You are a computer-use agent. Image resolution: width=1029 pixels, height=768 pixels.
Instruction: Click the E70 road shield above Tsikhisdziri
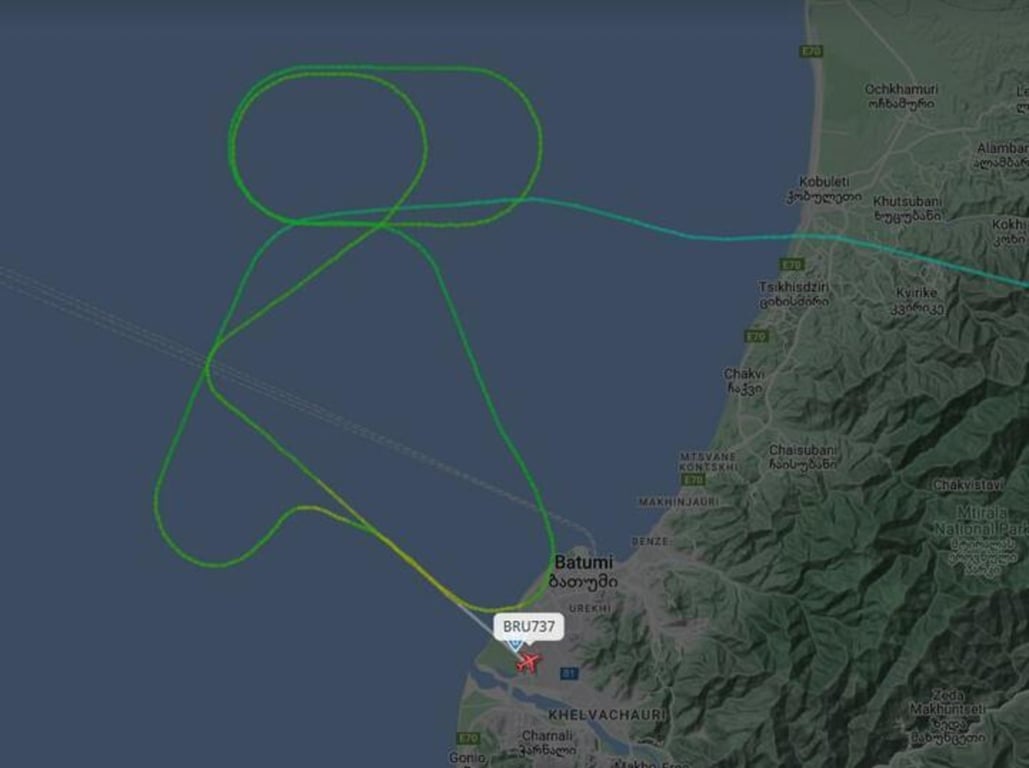pos(791,265)
